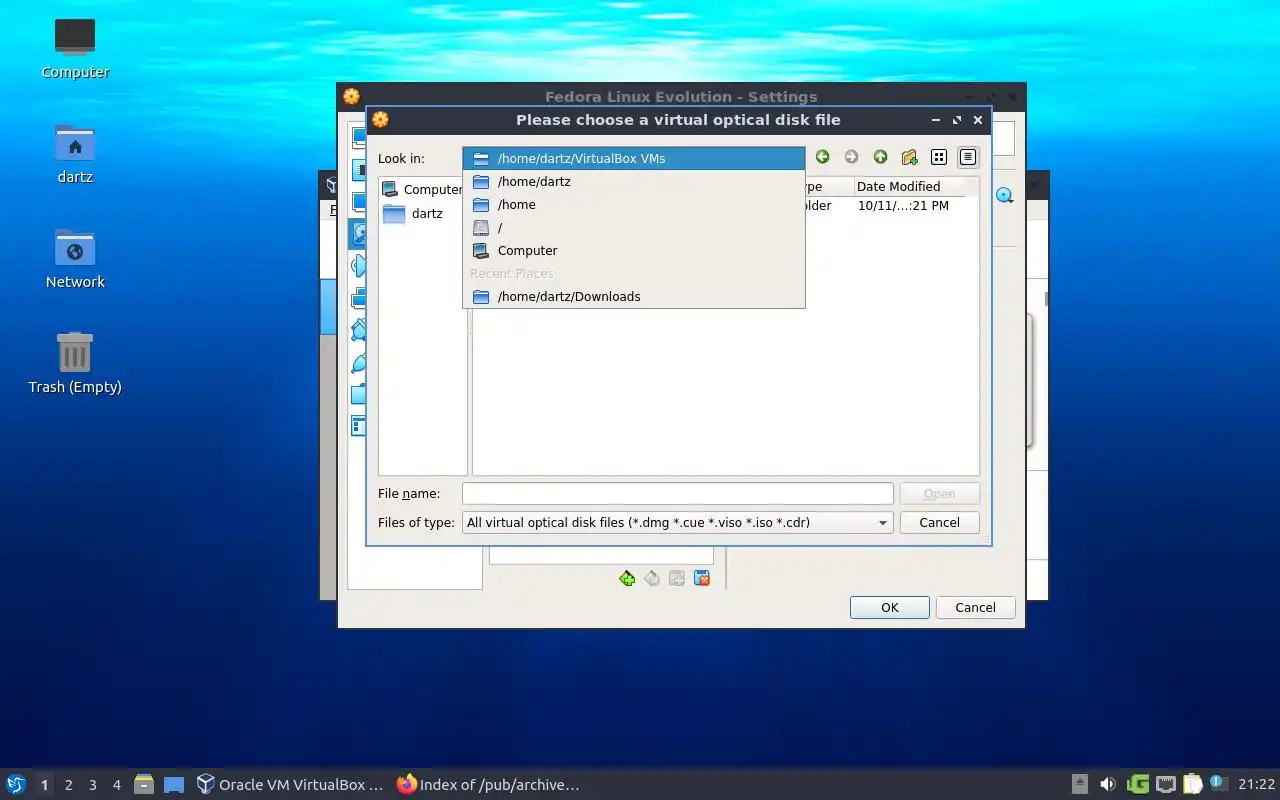Open the volume control tray icon
The width and height of the screenshot is (1280, 800).
(1108, 784)
